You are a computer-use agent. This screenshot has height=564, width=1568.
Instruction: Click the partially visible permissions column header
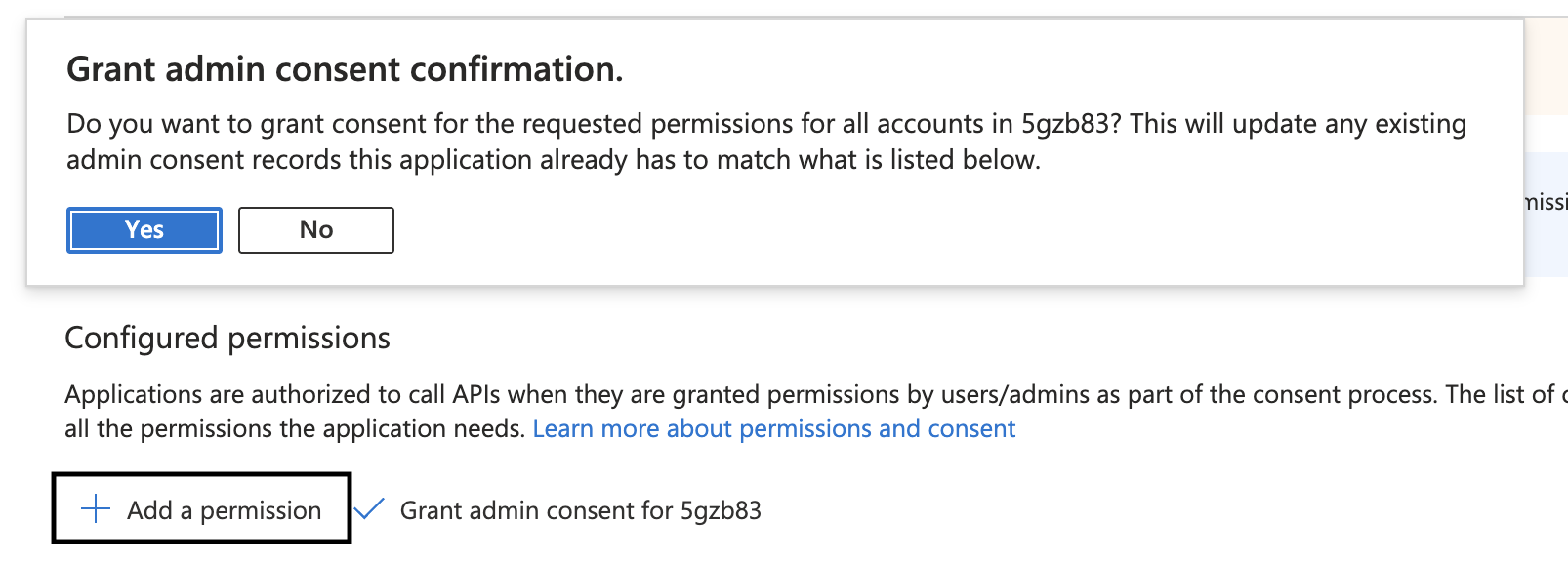(1551, 200)
